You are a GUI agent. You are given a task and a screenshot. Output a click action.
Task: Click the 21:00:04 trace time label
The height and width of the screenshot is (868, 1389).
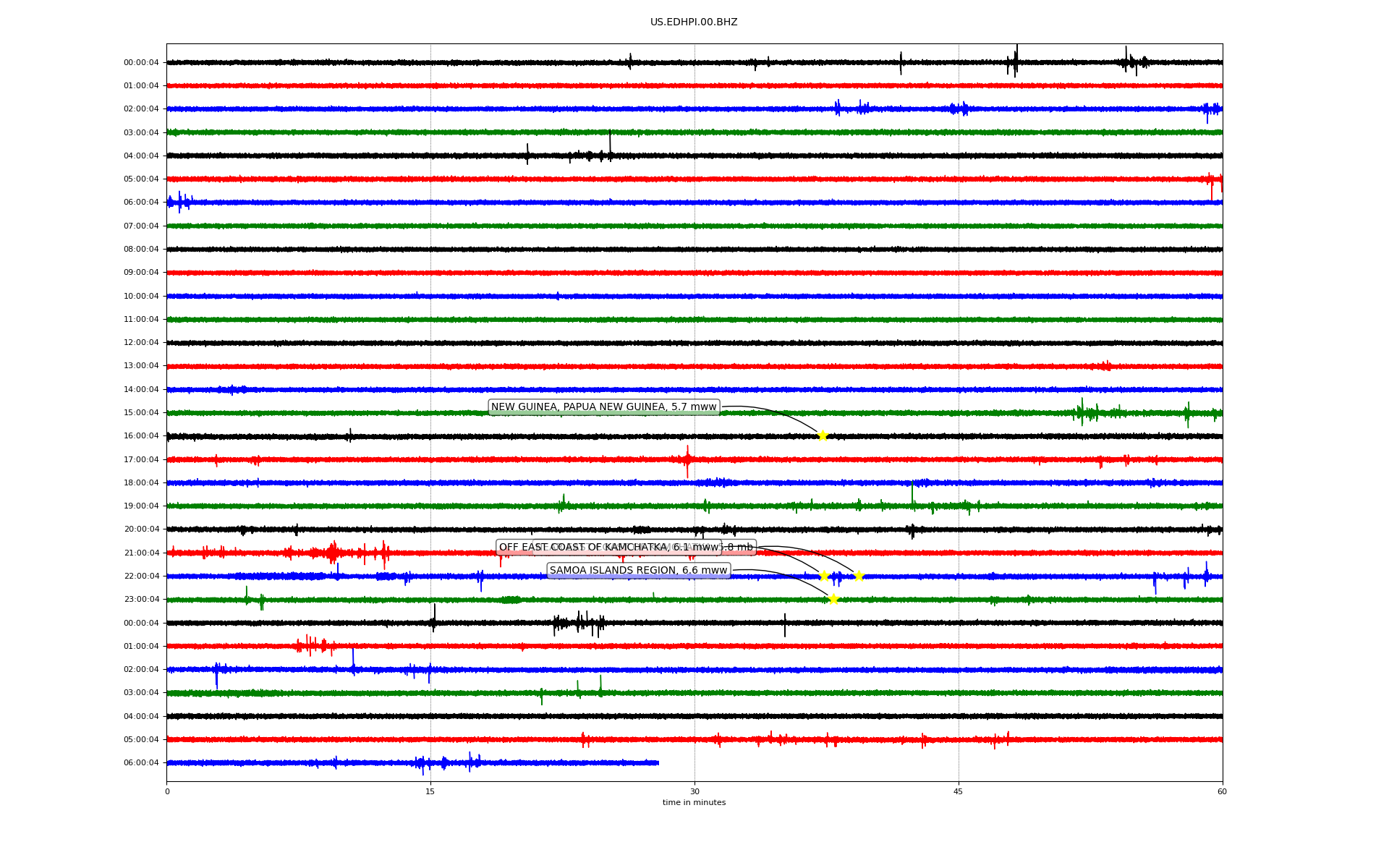tap(141, 553)
